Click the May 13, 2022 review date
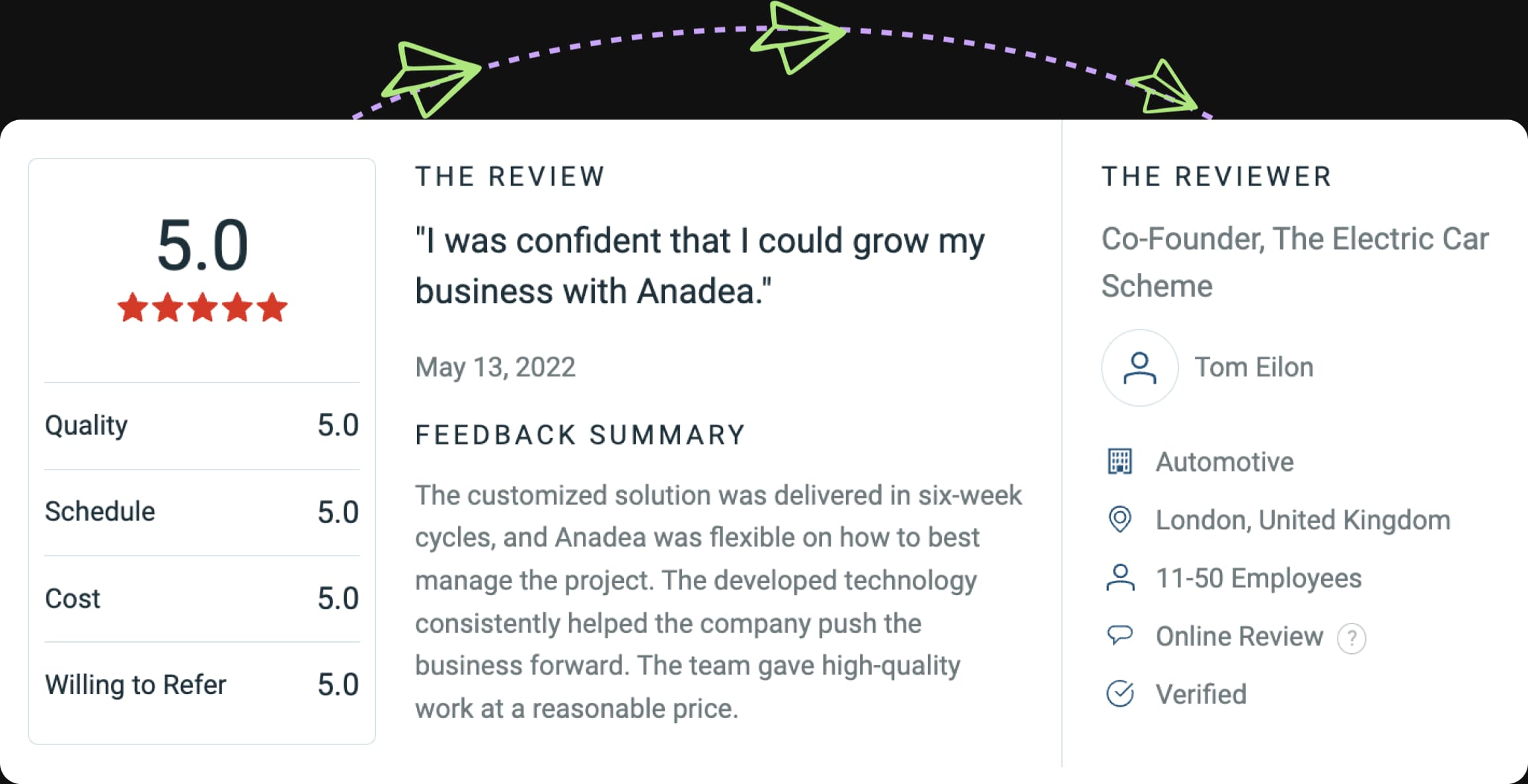Viewport: 1528px width, 784px height. click(495, 367)
